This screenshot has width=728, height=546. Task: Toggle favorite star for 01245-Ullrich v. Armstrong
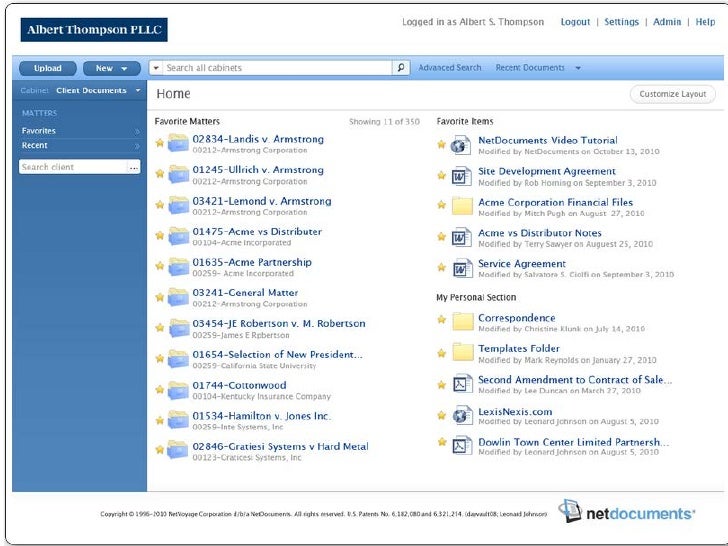coord(160,173)
